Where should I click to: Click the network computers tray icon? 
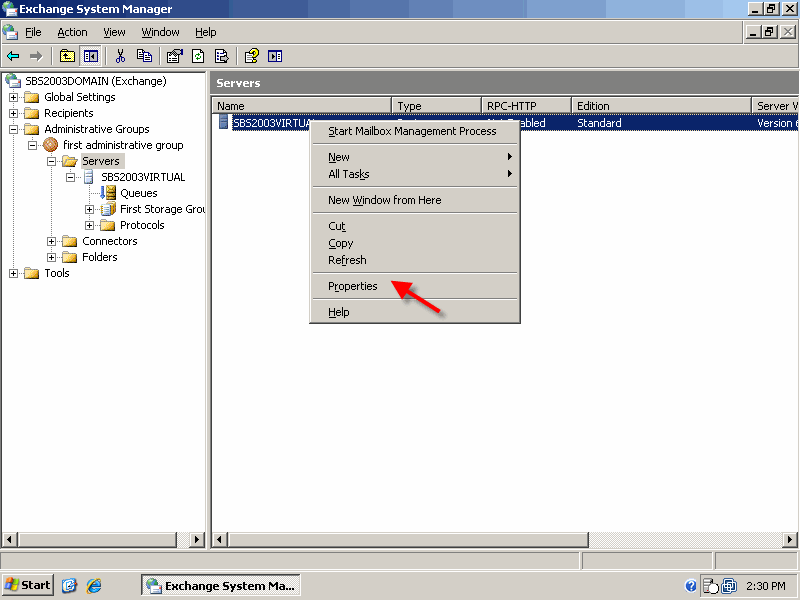729,586
